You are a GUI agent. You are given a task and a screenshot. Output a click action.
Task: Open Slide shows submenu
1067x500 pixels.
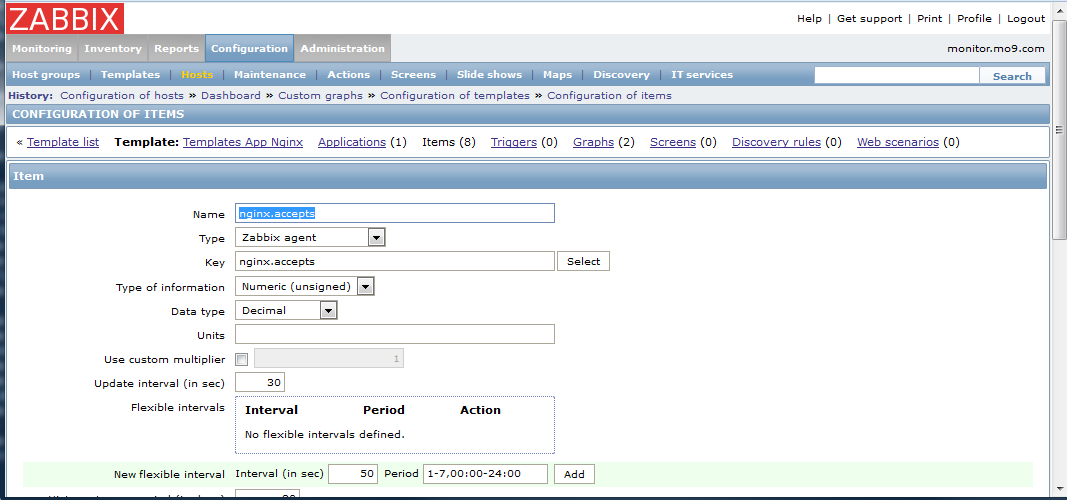[x=489, y=75]
